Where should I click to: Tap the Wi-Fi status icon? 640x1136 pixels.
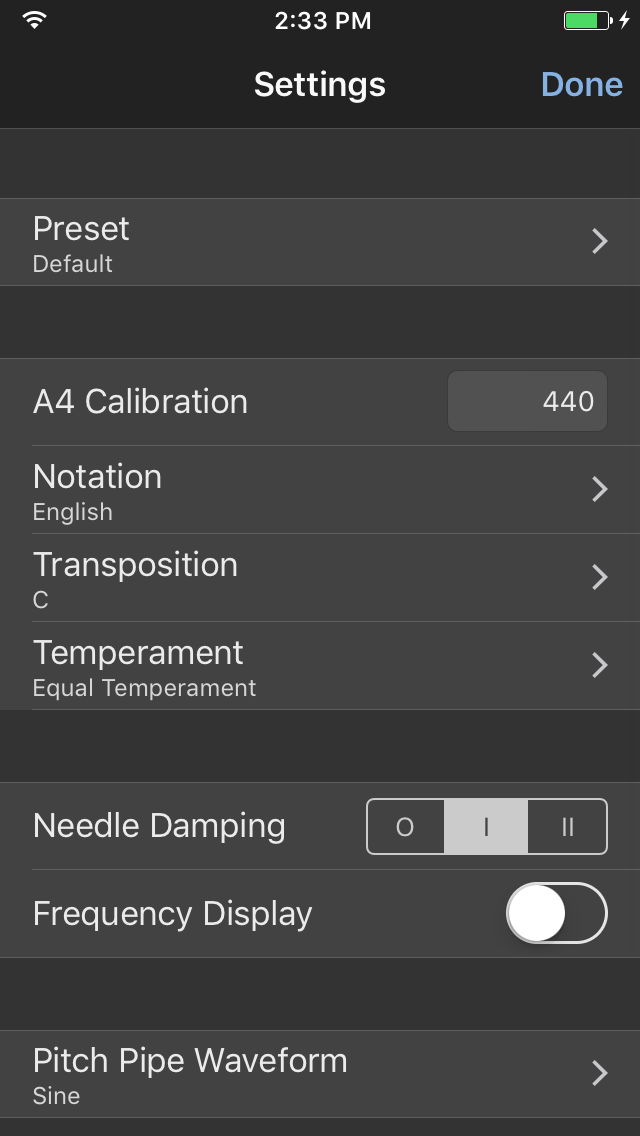point(35,20)
